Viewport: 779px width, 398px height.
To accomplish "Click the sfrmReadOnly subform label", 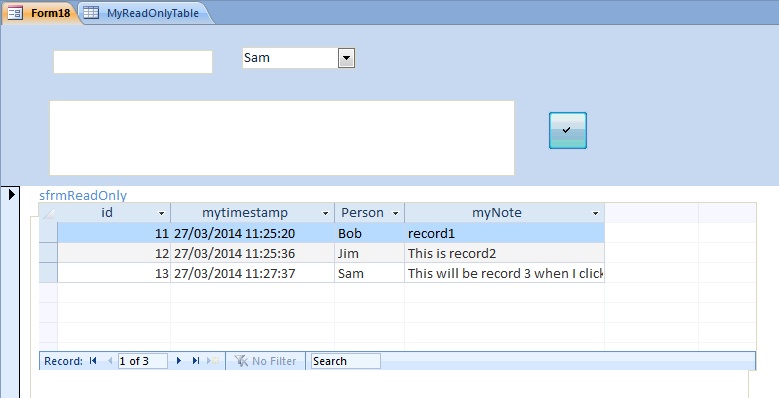I will (x=83, y=195).
